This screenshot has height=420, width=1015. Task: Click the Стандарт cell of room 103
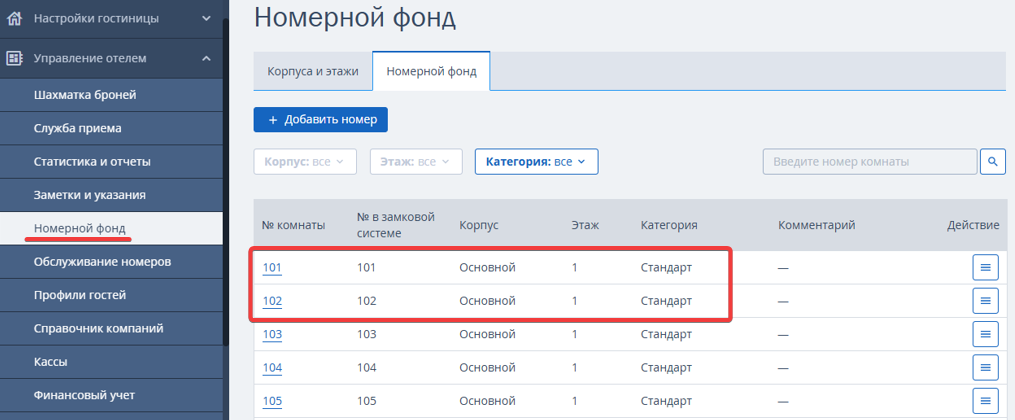click(667, 335)
